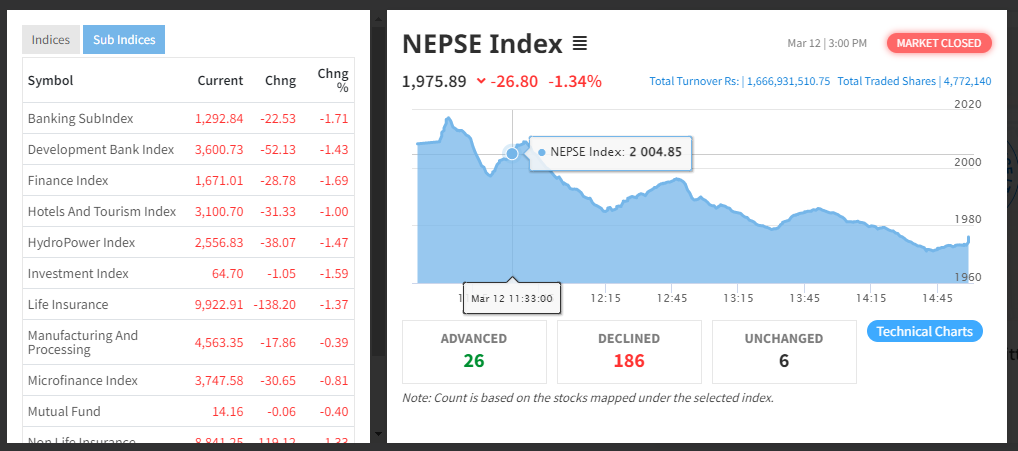
Task: Switch to the Indices tab
Action: pyautogui.click(x=51, y=40)
